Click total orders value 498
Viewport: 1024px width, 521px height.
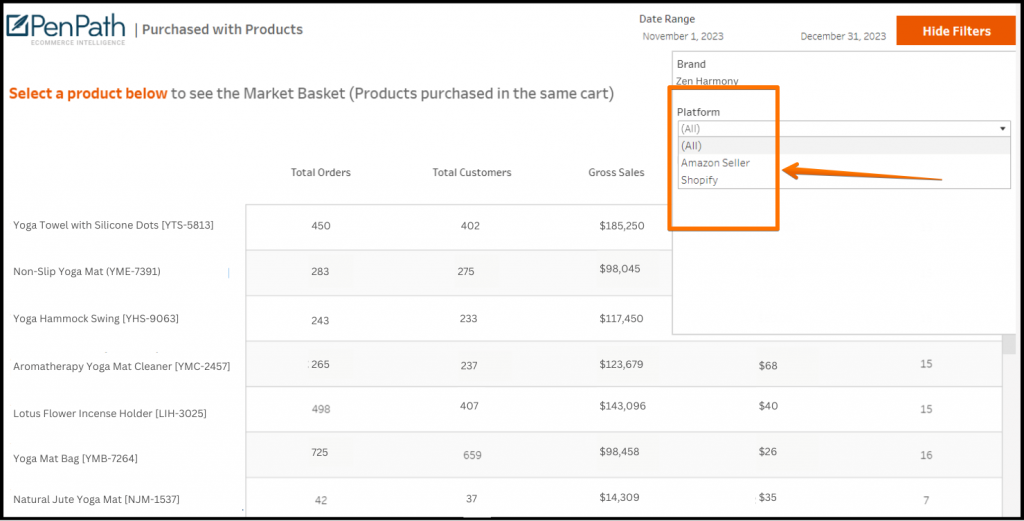321,409
